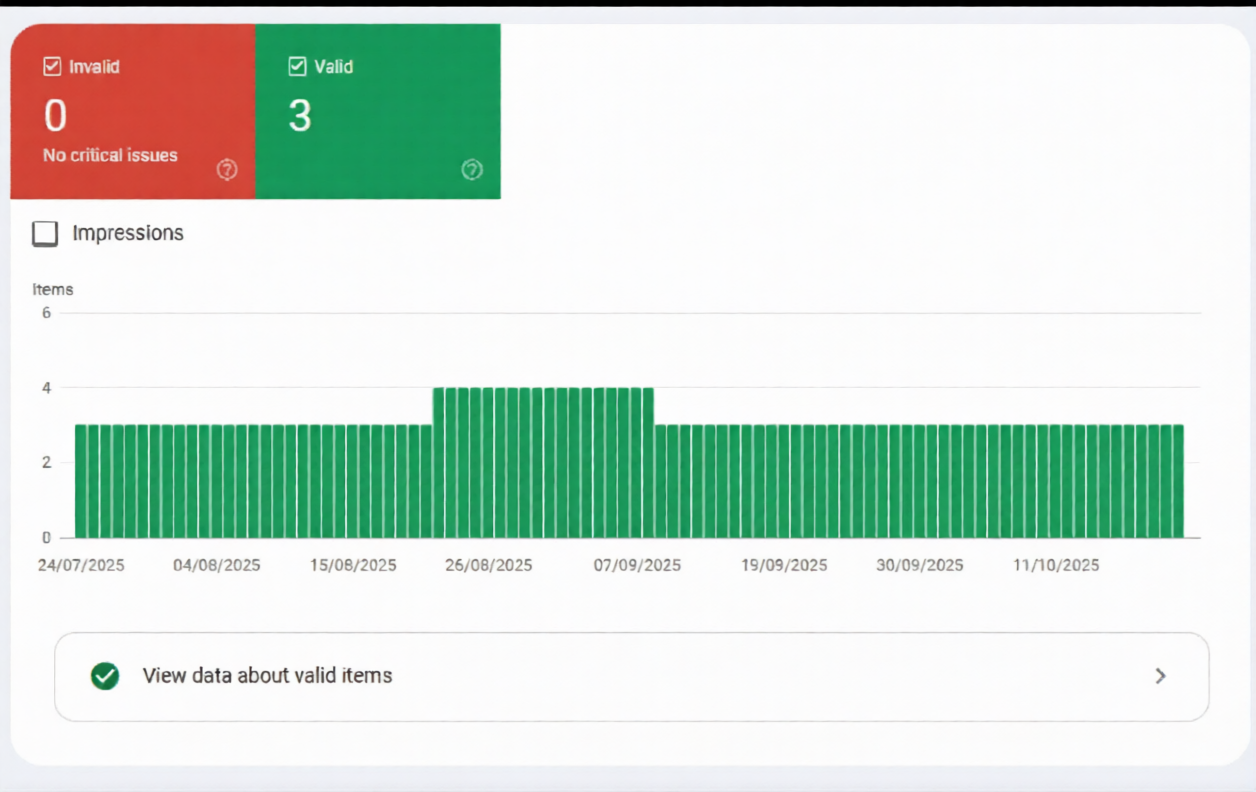Image resolution: width=1256 pixels, height=792 pixels.
Task: Open View data about valid items
Action: [x=268, y=676]
